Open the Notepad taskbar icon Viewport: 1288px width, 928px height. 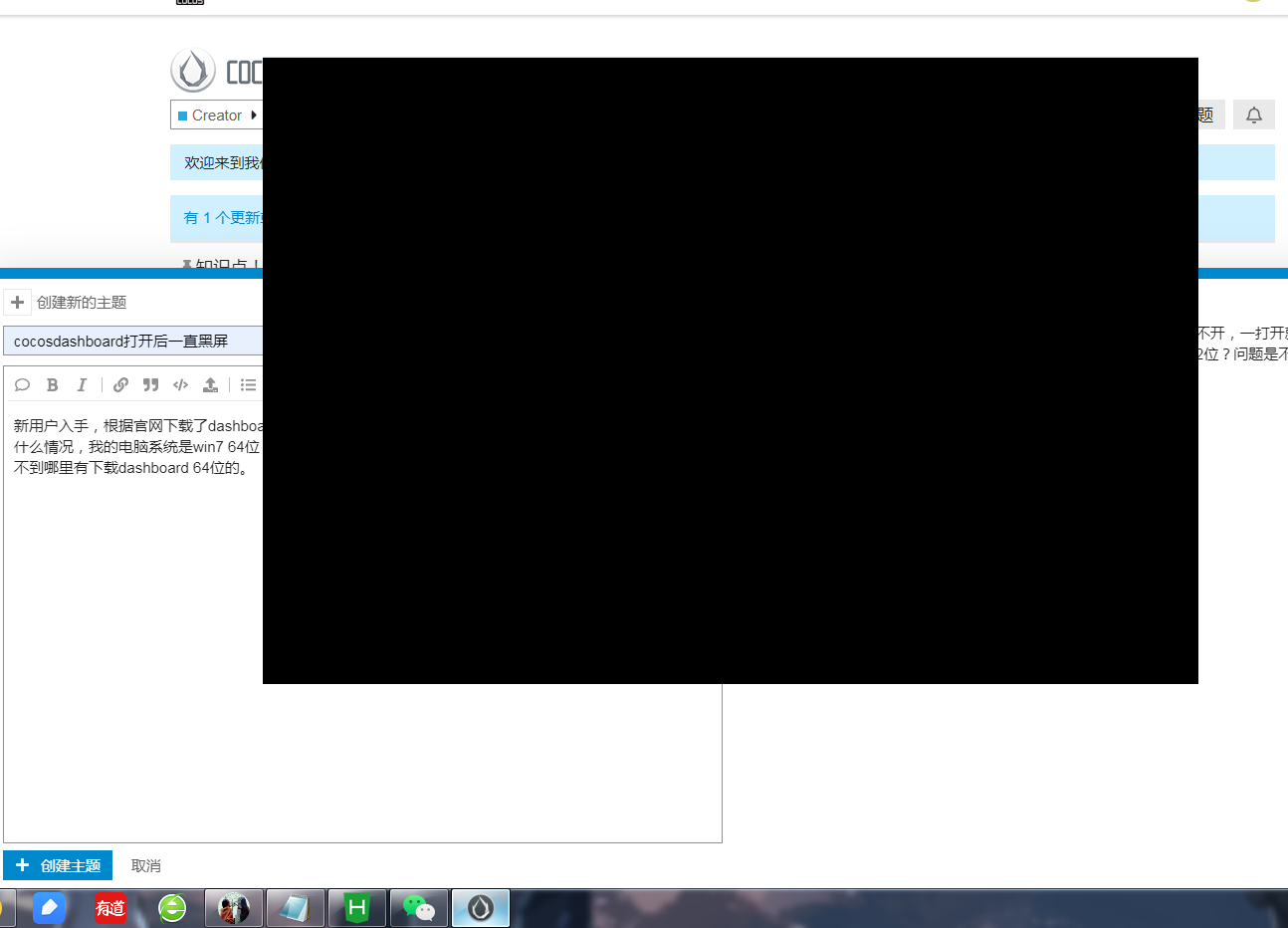pyautogui.click(x=296, y=908)
